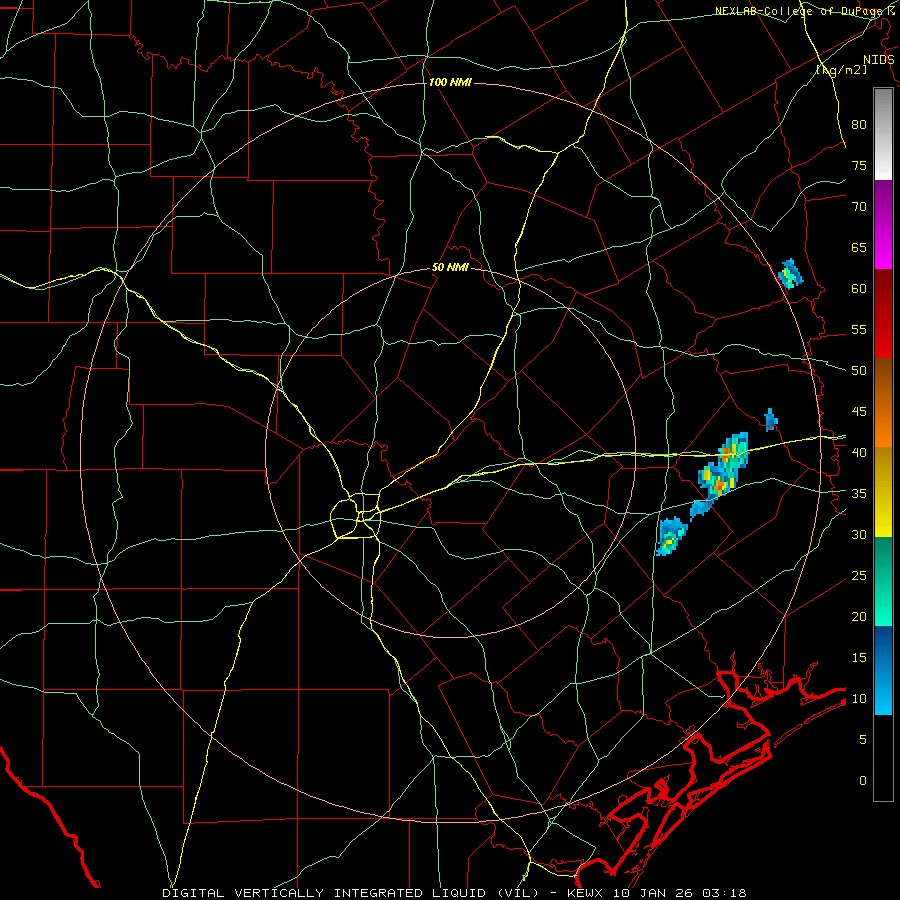Click the 45 value on the scale
This screenshot has width=900, height=900.
859,412
